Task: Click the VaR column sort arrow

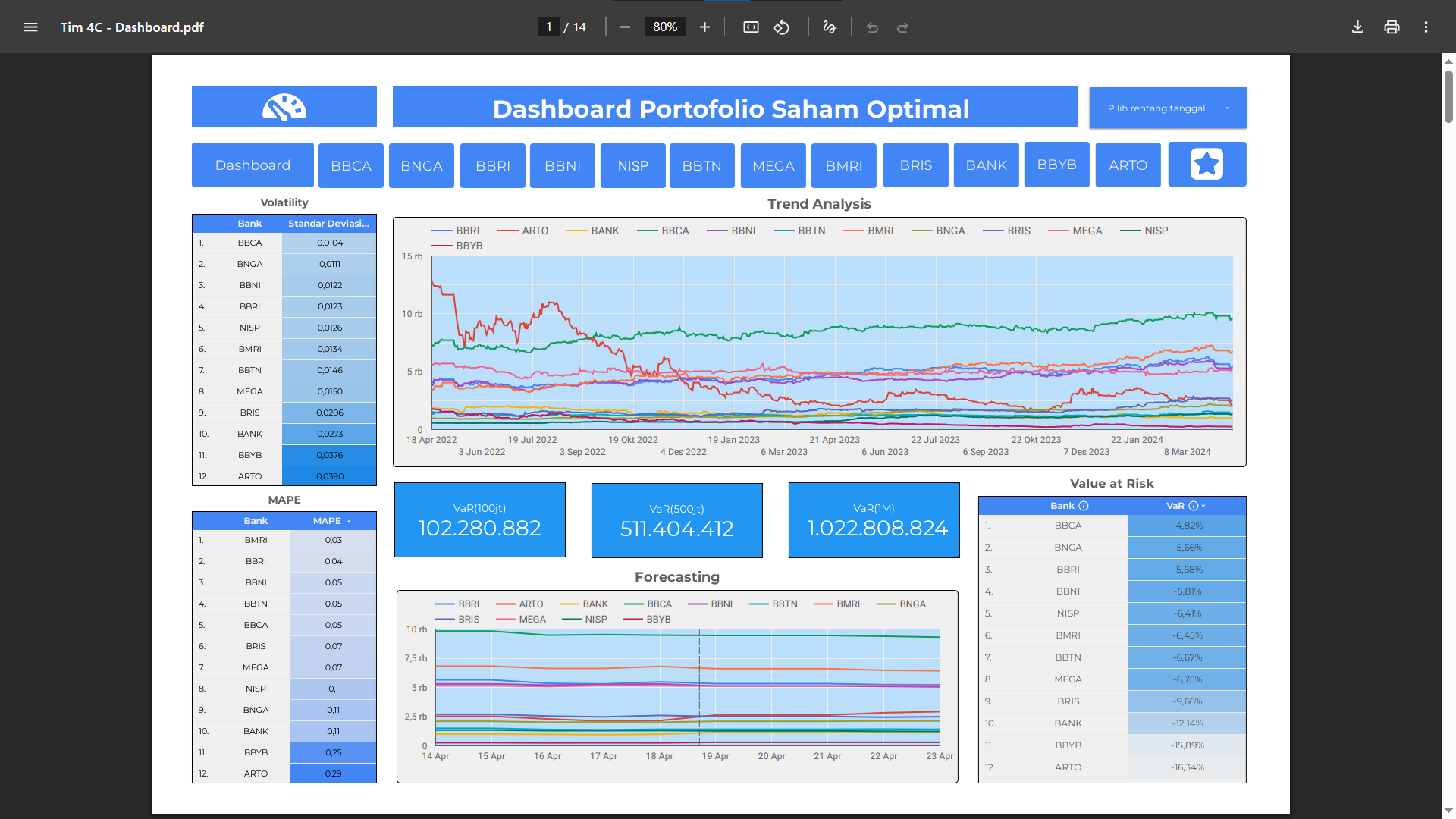Action: pos(1203,506)
